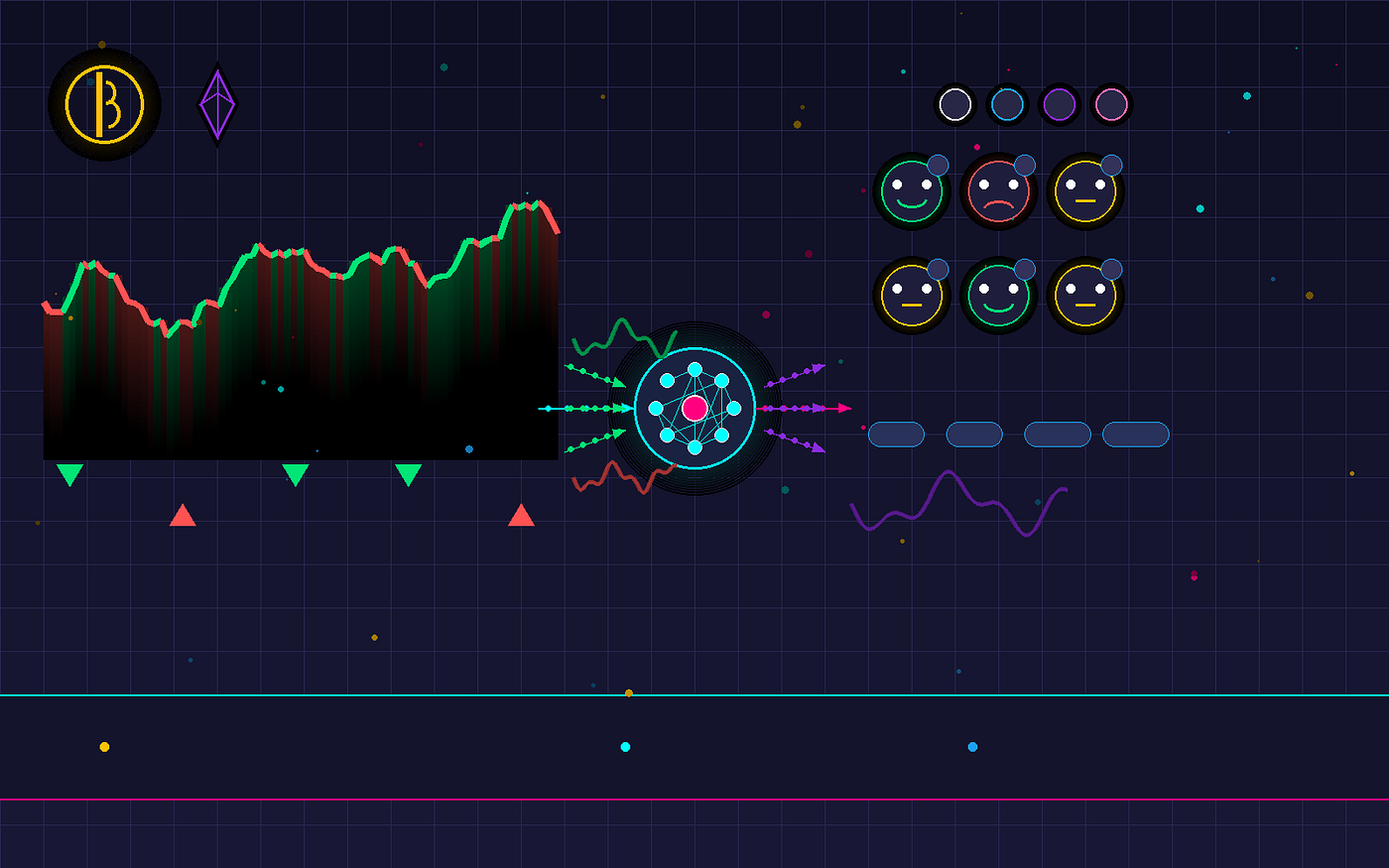This screenshot has width=1389, height=868.
Task: Select the Bitcoin logo icon
Action: (104, 103)
